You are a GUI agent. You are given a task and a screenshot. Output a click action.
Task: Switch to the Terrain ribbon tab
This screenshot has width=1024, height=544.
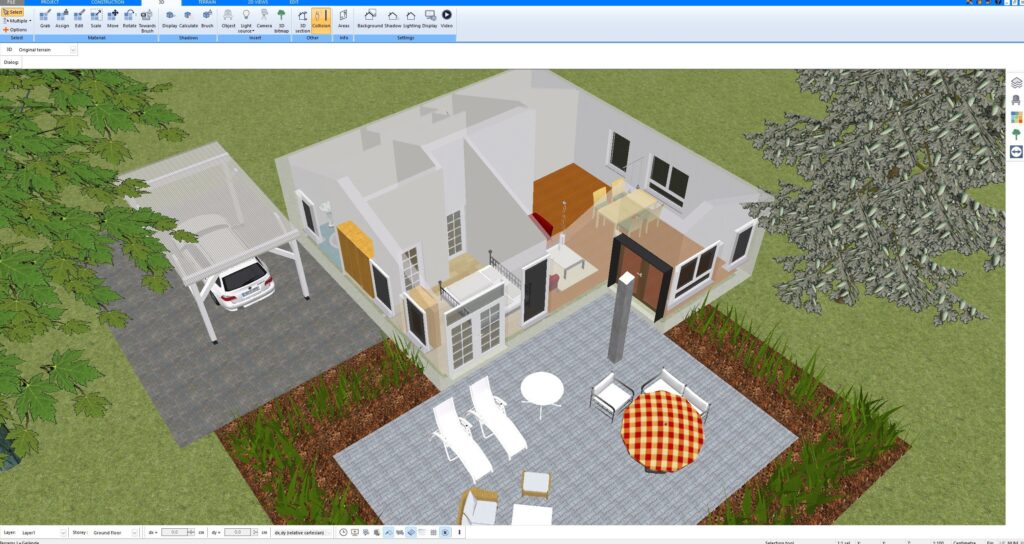pyautogui.click(x=206, y=3)
